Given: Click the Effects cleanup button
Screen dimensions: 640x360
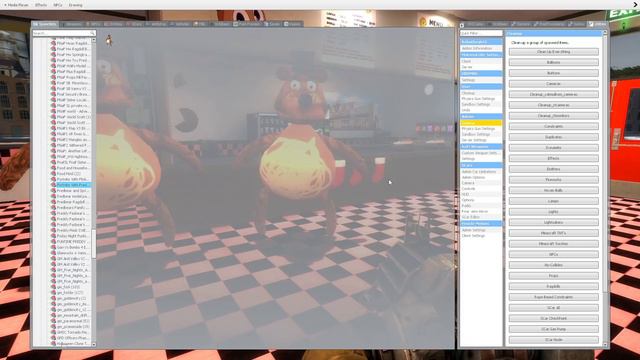Looking at the screenshot, I should (553, 158).
